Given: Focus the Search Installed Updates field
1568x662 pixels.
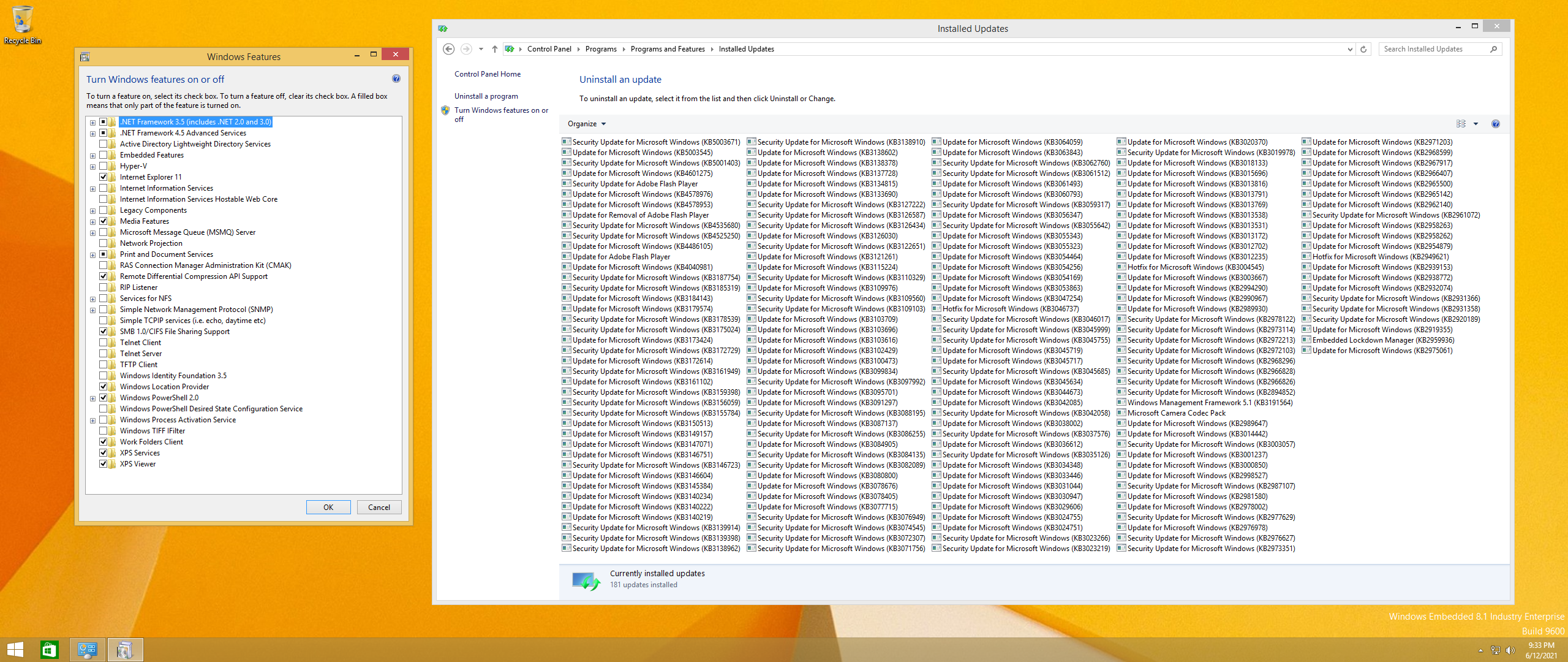Looking at the screenshot, I should (1433, 49).
